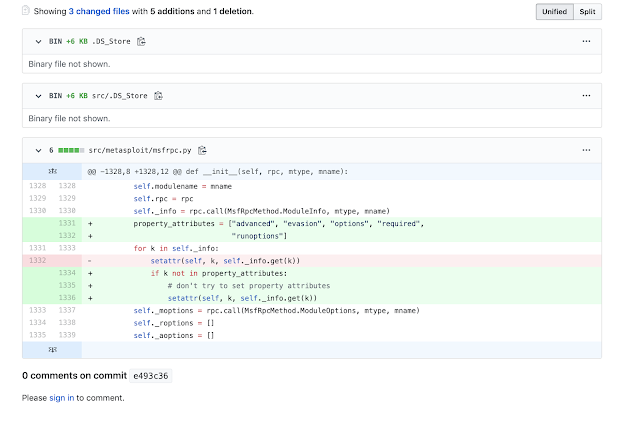Image resolution: width=640 pixels, height=422 pixels.
Task: Open the options menu for .DS_Store
Action: (586, 41)
